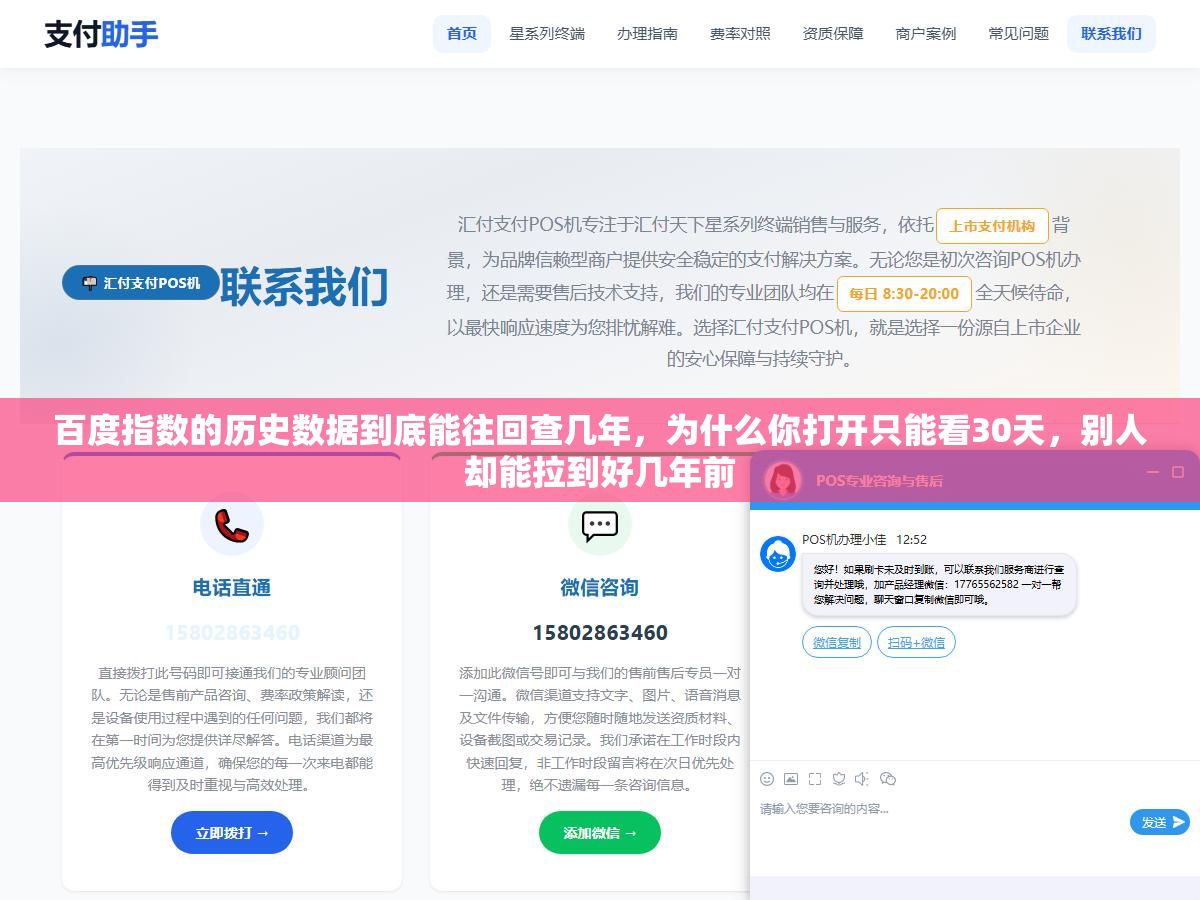Click the pink banner headline about 百度指数
Image resolution: width=1200 pixels, height=900 pixels.
tap(600, 450)
